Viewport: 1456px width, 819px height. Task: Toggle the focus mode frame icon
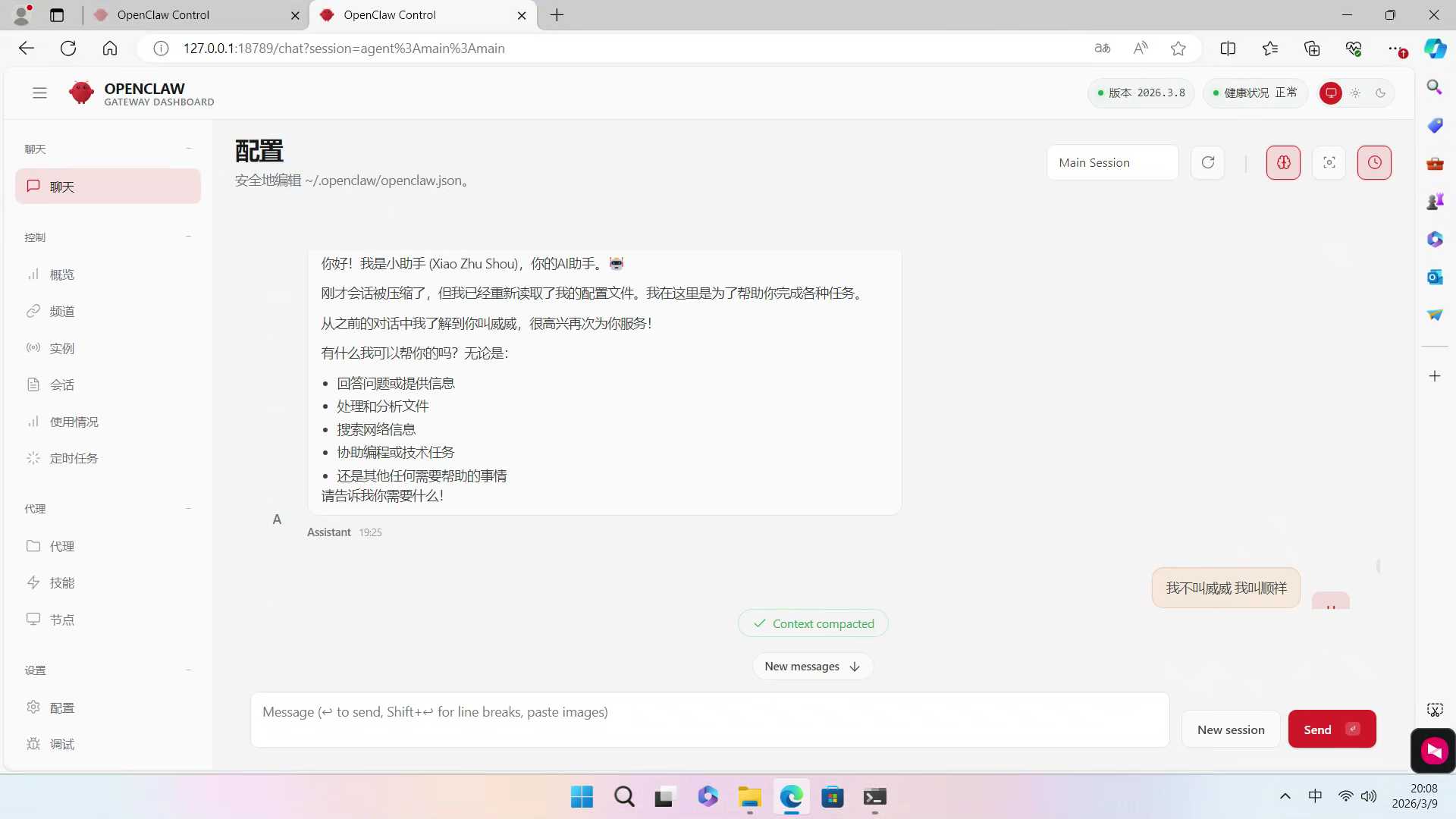(x=1329, y=162)
